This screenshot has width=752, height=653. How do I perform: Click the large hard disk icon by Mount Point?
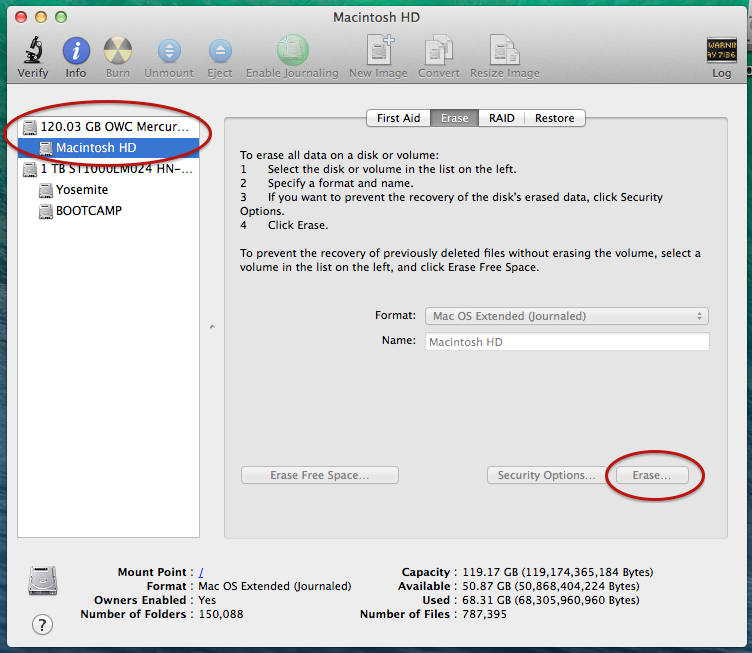[x=43, y=581]
